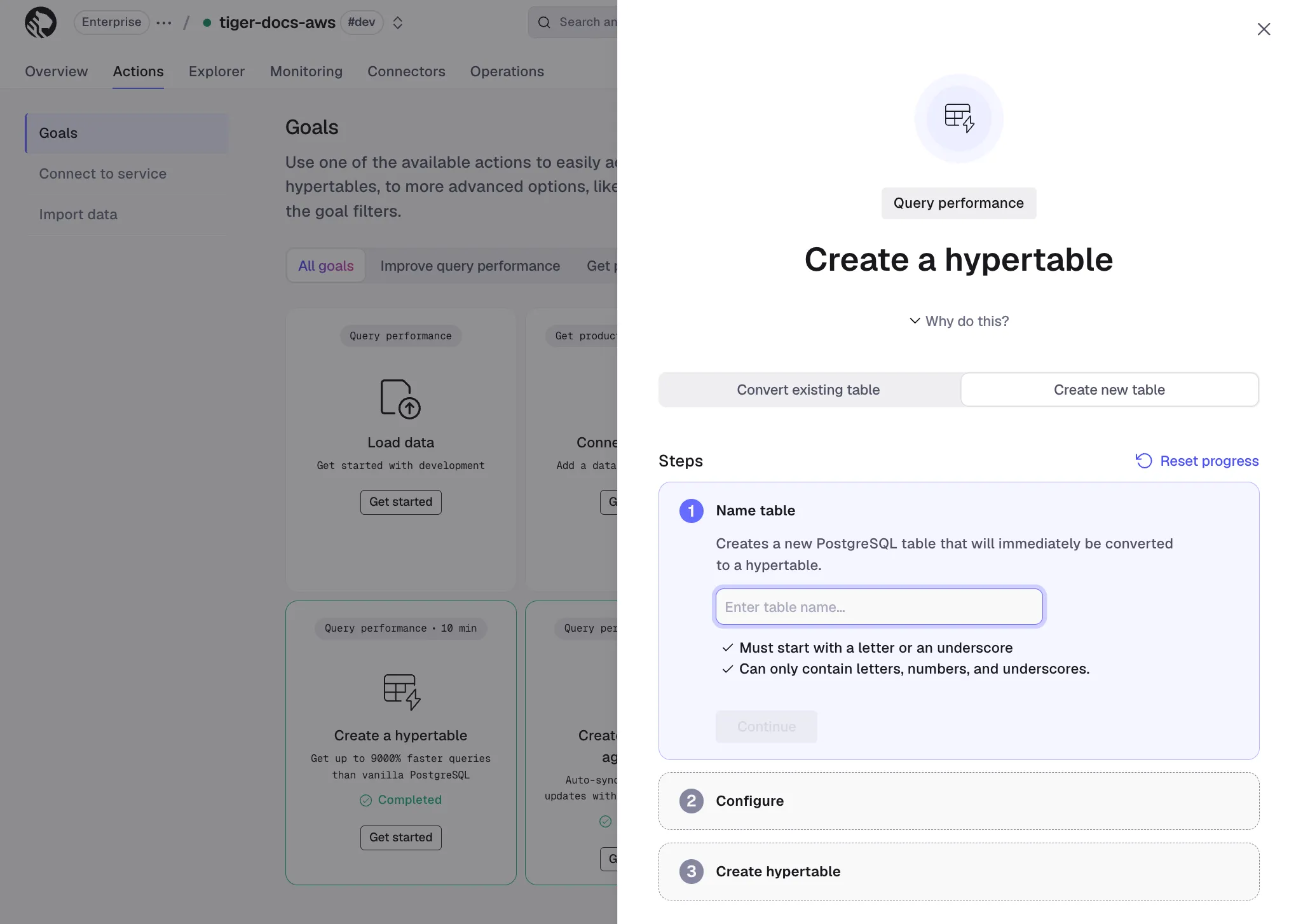Select Goals in the sidebar
The width and height of the screenshot is (1289, 924).
126,133
